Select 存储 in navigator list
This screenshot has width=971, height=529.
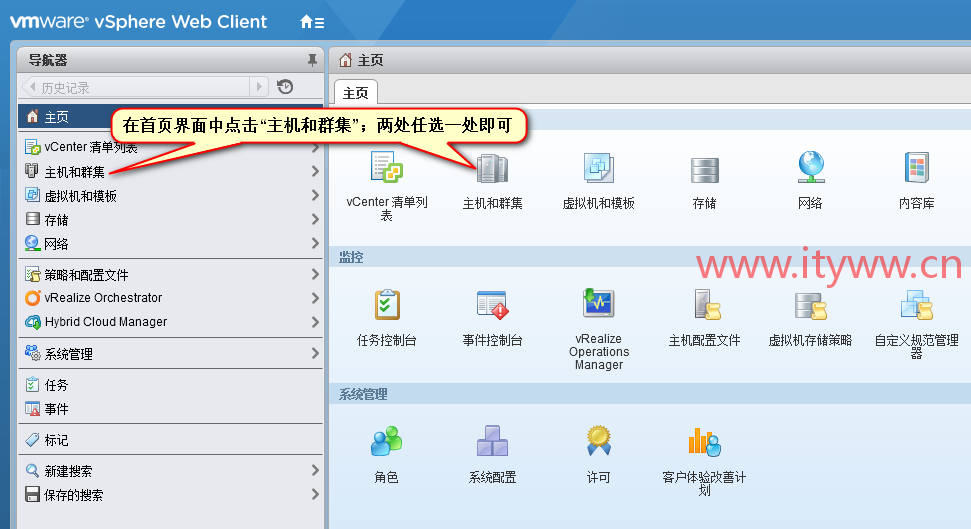tap(170, 219)
